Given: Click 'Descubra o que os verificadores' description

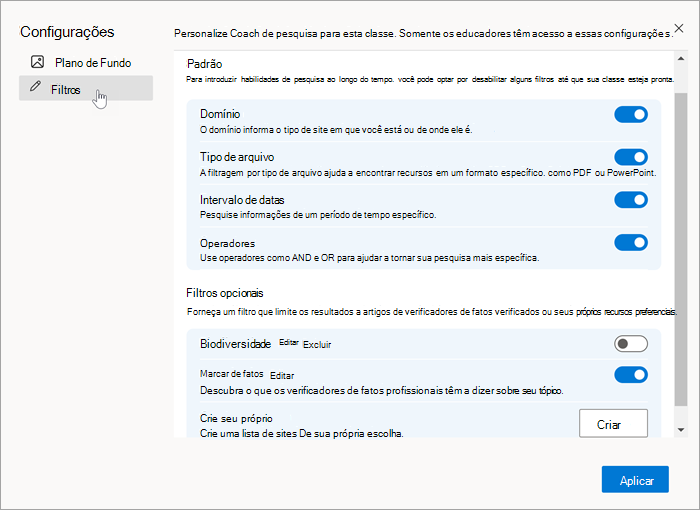Looking at the screenshot, I should [382, 391].
